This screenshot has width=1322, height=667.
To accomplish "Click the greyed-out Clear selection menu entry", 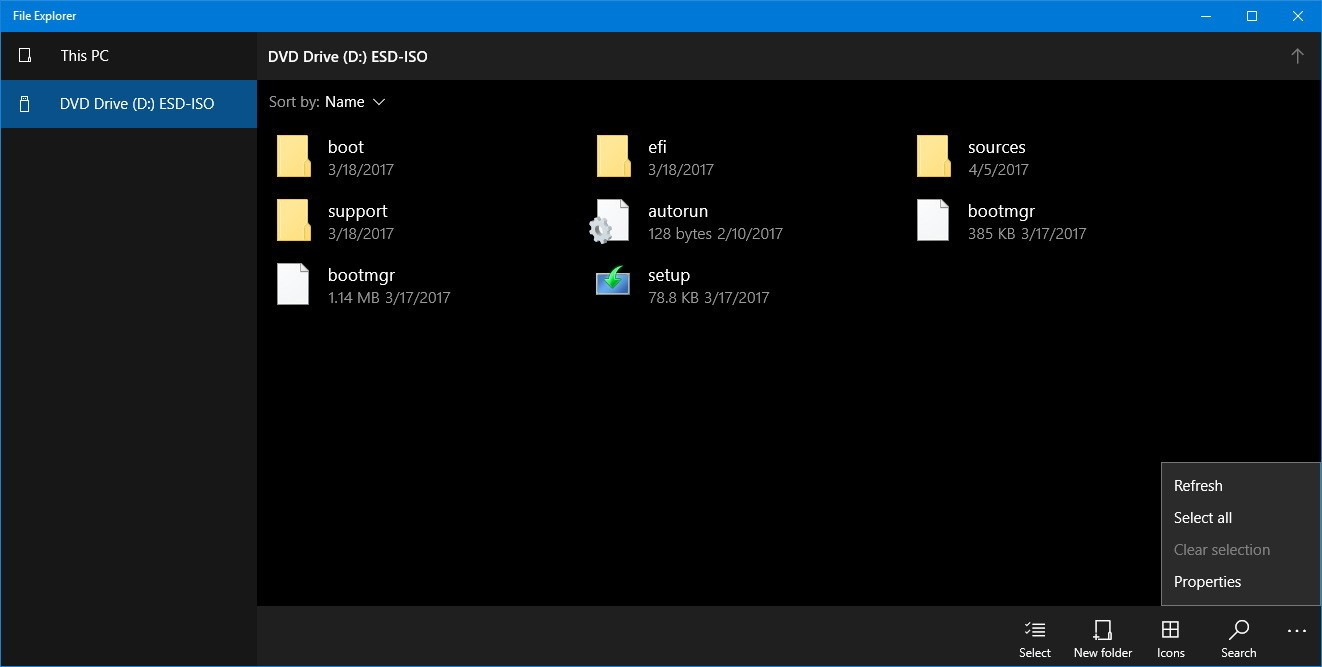I will (x=1240, y=550).
